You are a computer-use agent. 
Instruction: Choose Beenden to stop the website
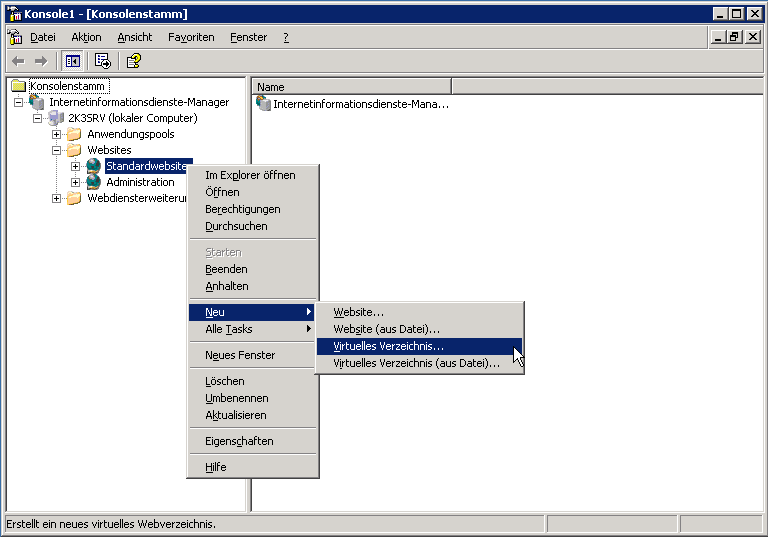(251, 269)
